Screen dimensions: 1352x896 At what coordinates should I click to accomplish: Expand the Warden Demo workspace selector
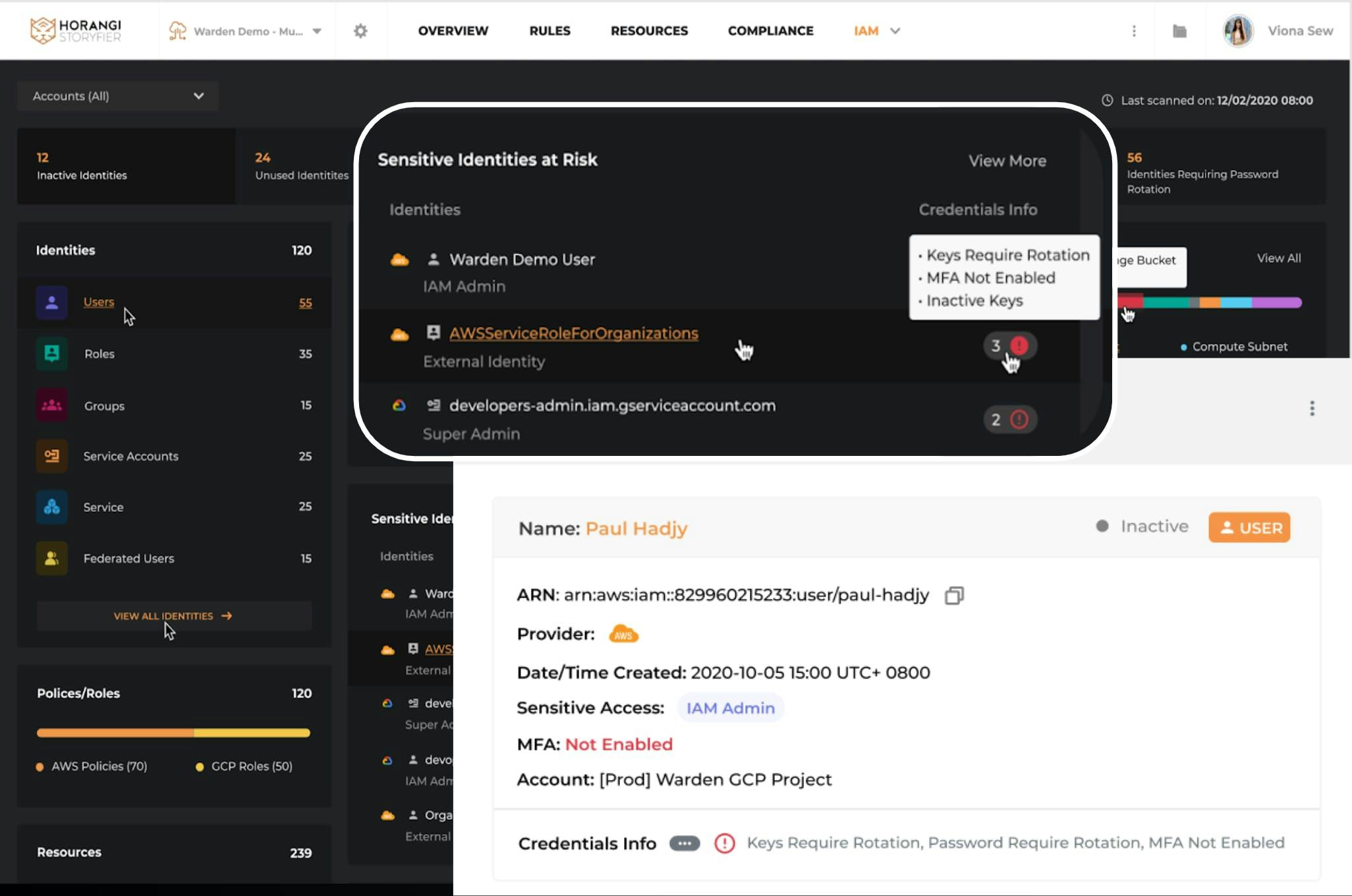(x=317, y=31)
